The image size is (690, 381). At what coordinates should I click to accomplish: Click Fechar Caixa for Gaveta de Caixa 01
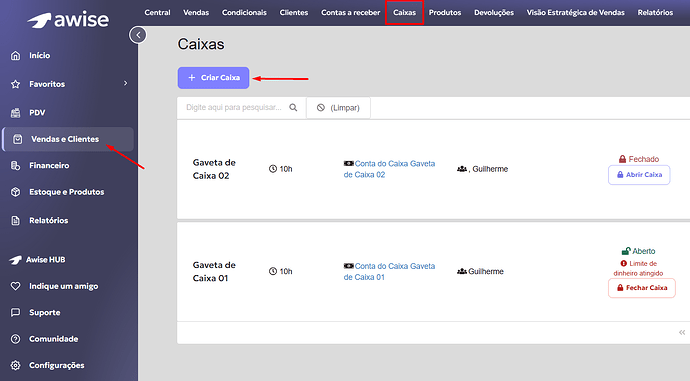click(642, 288)
